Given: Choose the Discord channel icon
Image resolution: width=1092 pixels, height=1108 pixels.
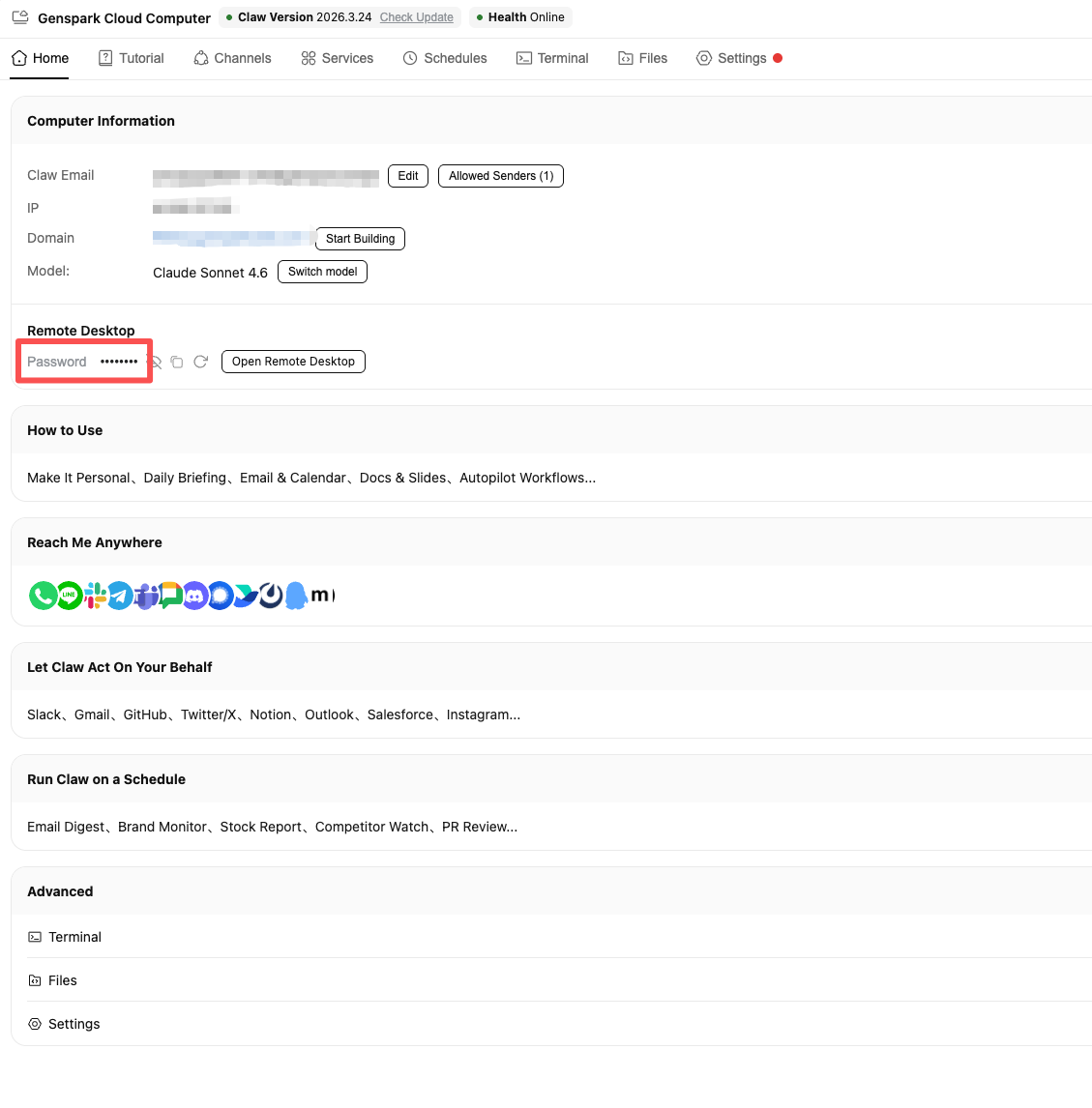Looking at the screenshot, I should coord(195,596).
